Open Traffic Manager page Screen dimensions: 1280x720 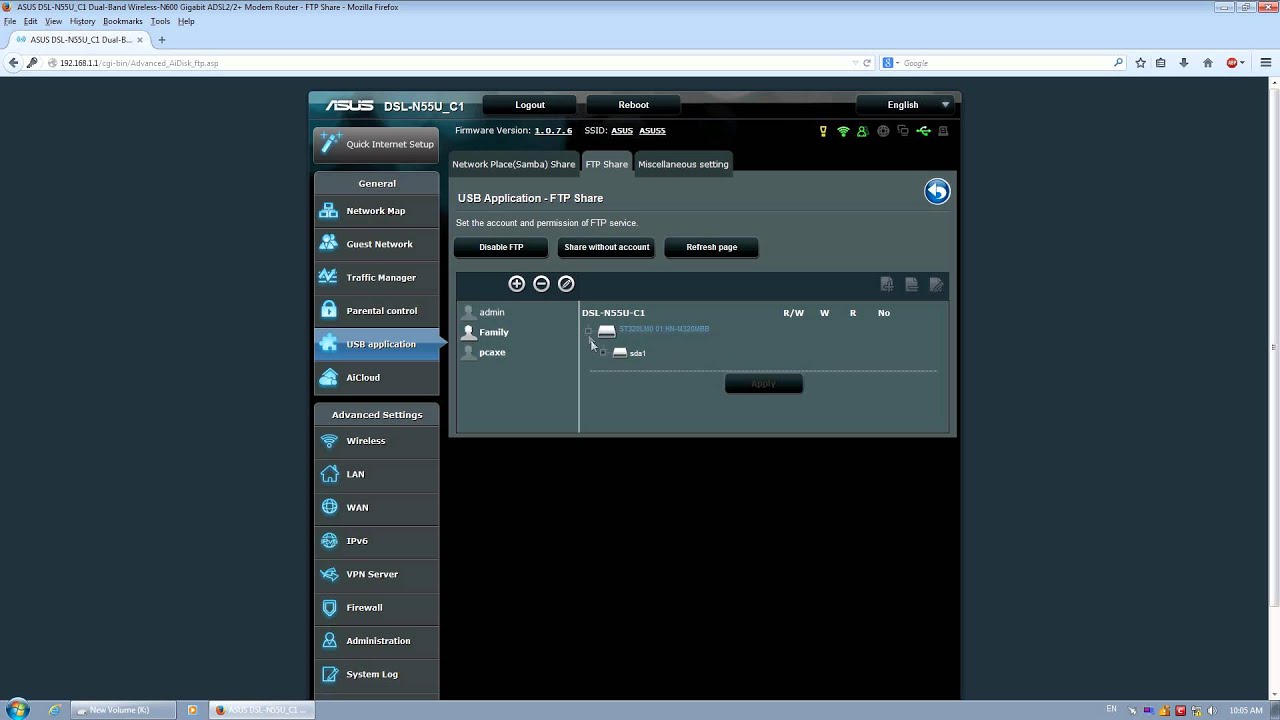coord(376,277)
